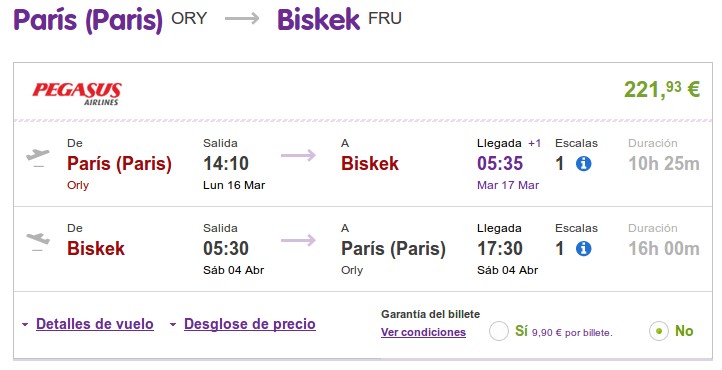This screenshot has height=370, width=722.
Task: Expand Detalles de vuelo section
Action: click(x=95, y=324)
